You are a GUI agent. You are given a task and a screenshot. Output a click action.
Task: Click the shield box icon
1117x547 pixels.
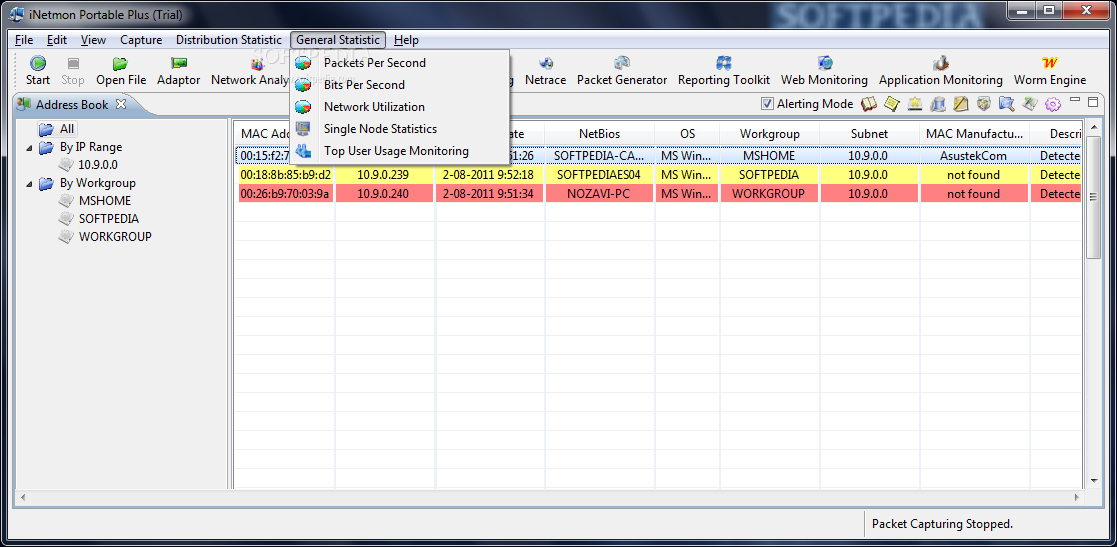pos(984,104)
